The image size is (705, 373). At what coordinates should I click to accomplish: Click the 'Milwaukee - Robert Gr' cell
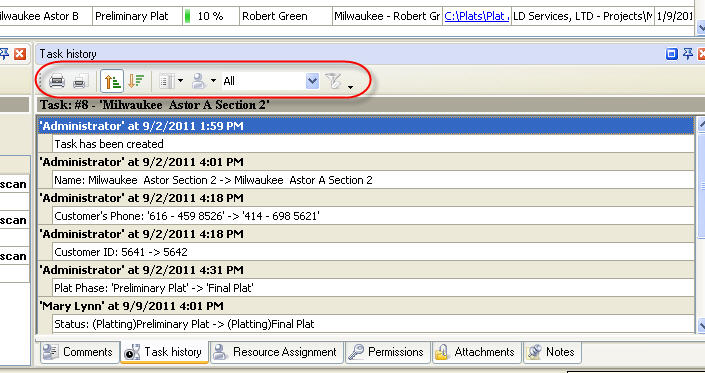coord(387,16)
